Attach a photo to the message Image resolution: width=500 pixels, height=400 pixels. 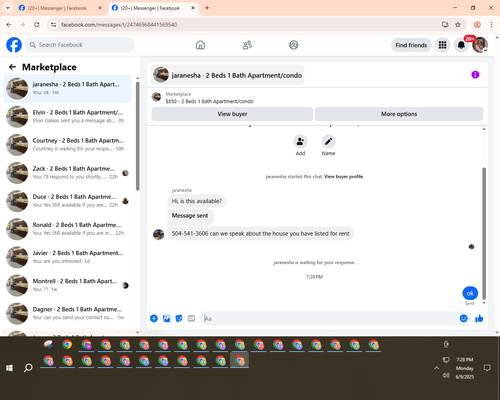(166, 318)
